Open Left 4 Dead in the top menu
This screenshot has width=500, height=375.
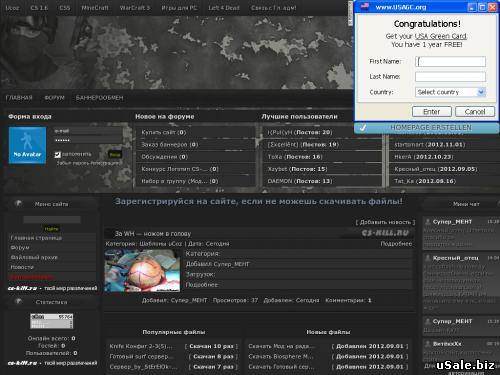tap(224, 7)
